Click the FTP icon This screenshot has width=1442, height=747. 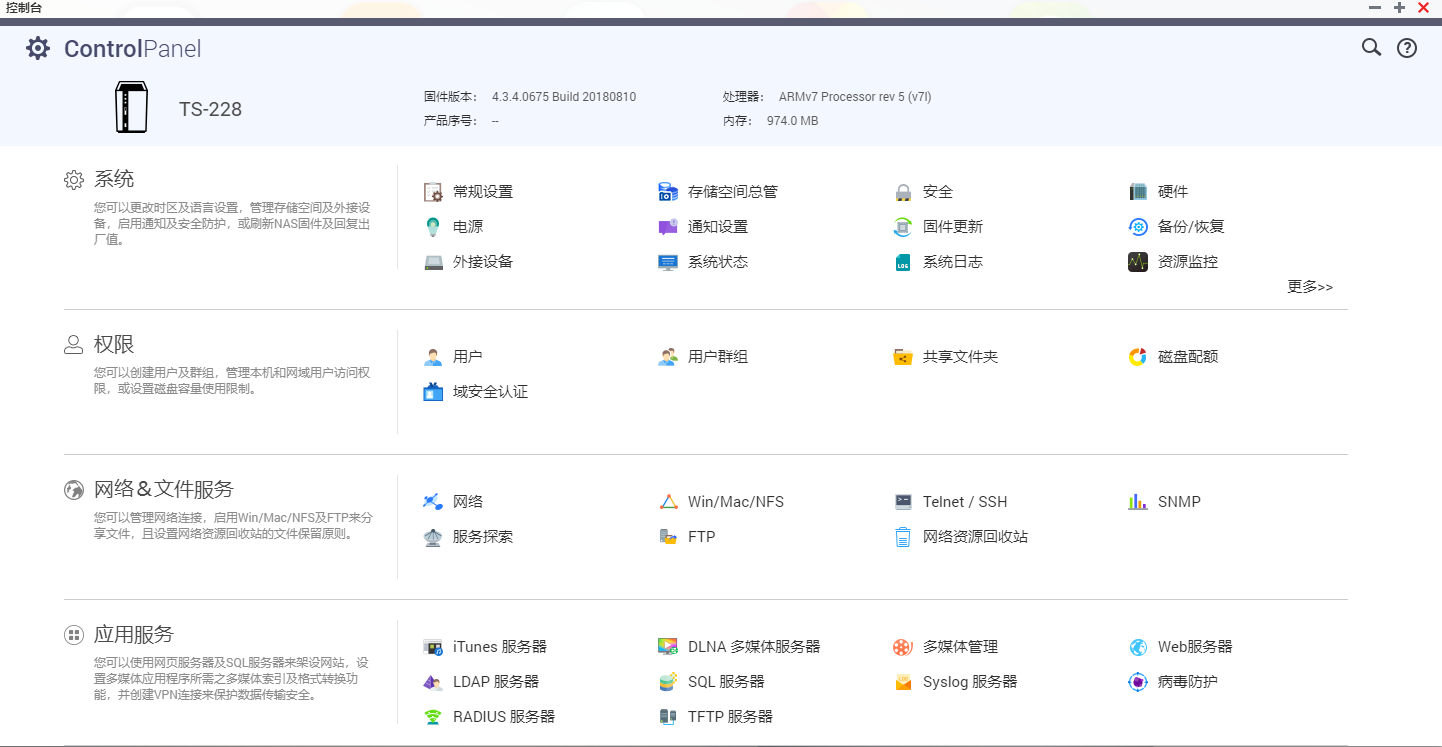668,537
